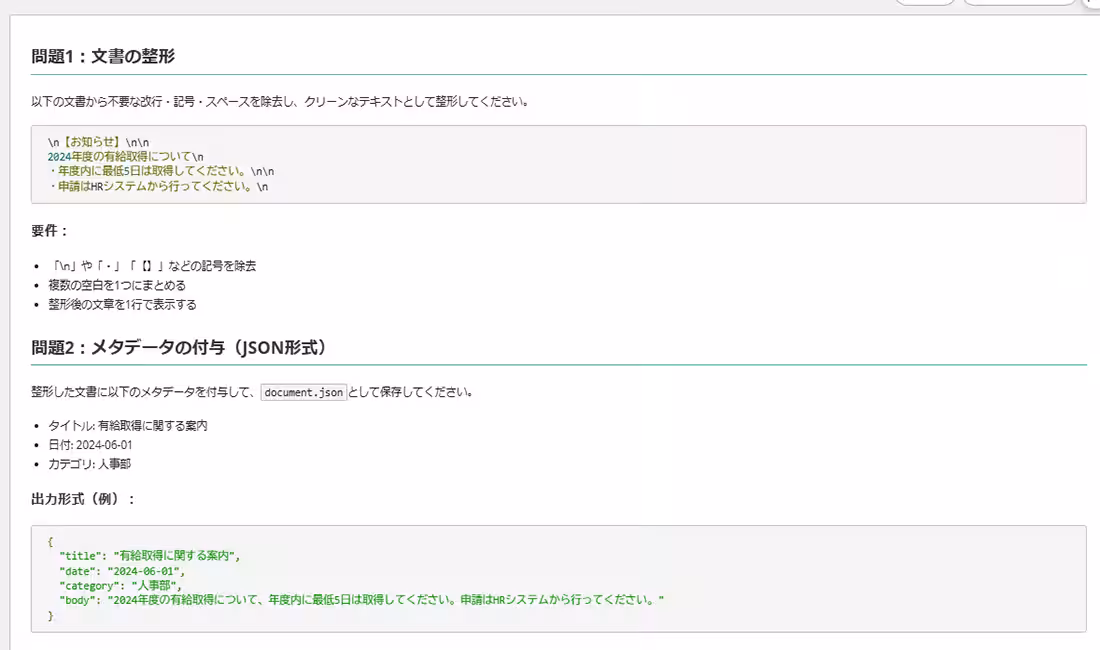
Task: Click the 問題1：文書の整形 heading
Action: [103, 56]
